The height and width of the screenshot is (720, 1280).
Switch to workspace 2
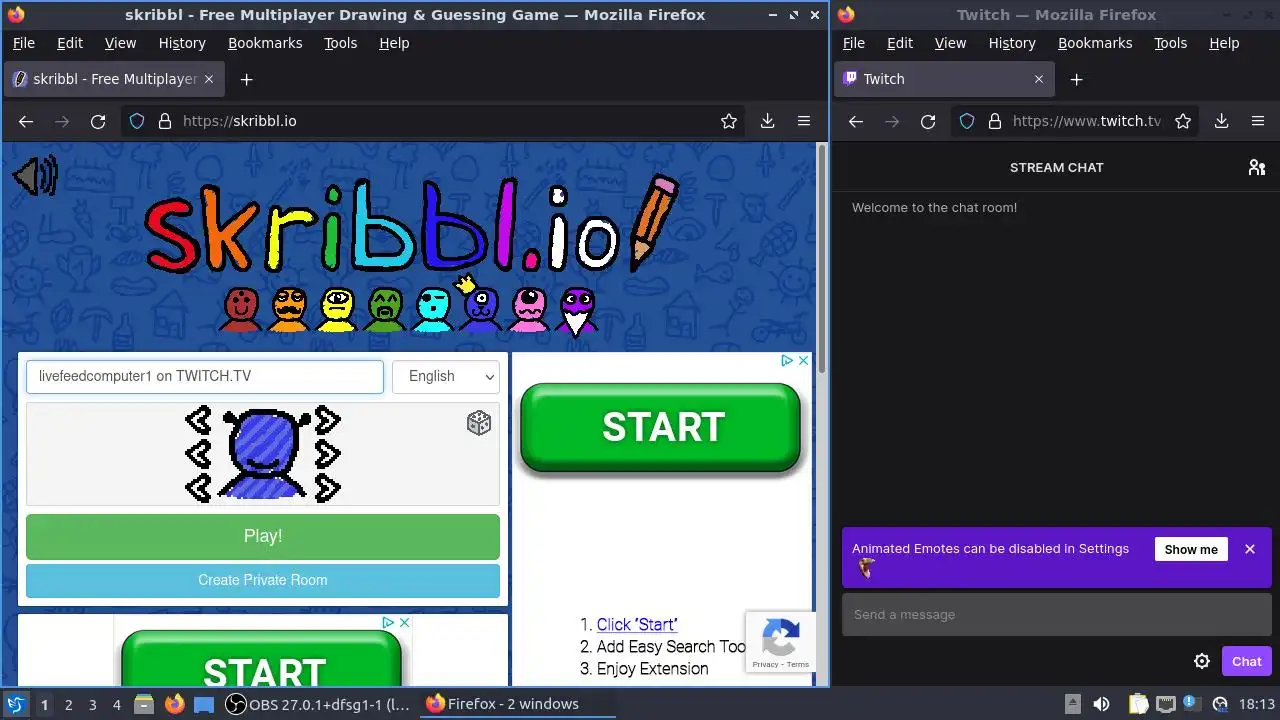pos(68,704)
